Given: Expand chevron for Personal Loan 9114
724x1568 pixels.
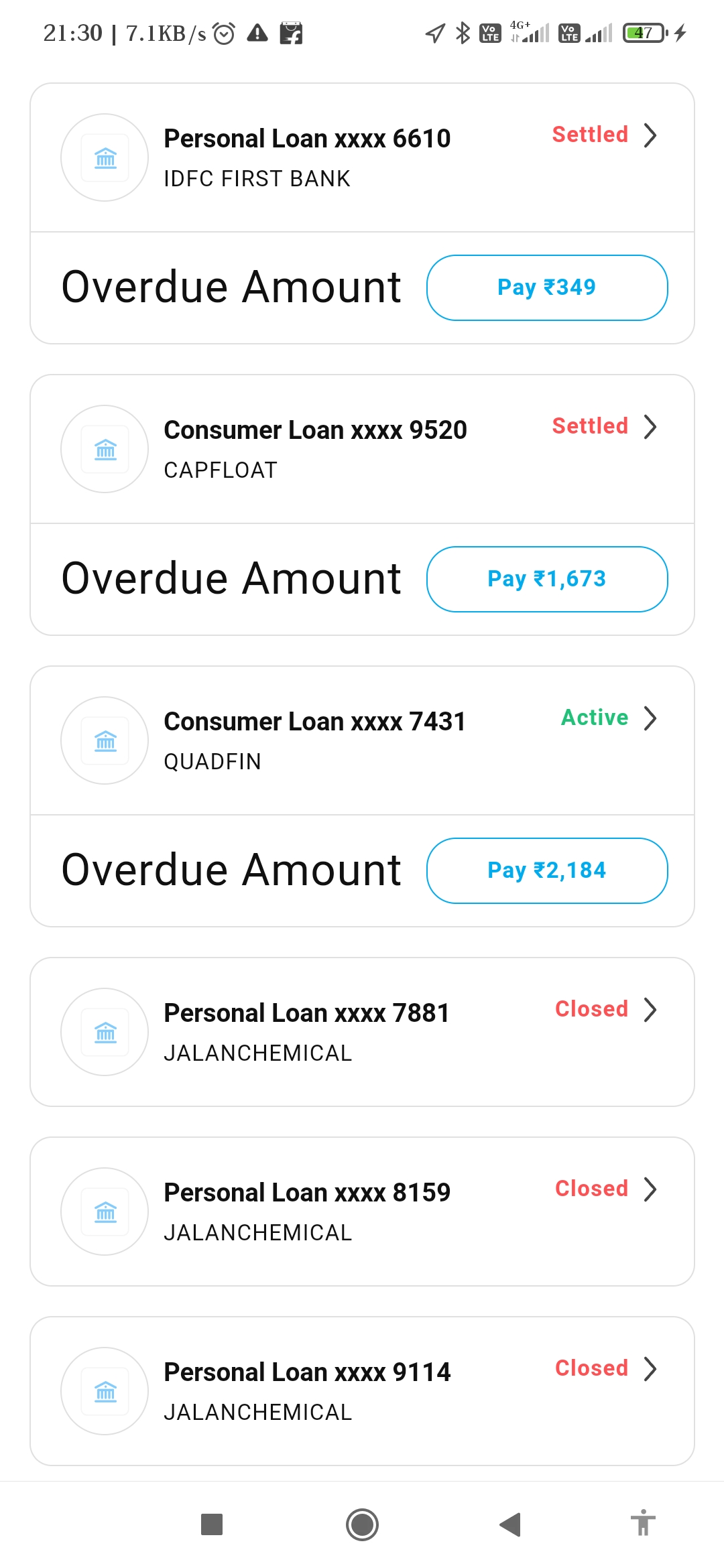Looking at the screenshot, I should tap(650, 1368).
